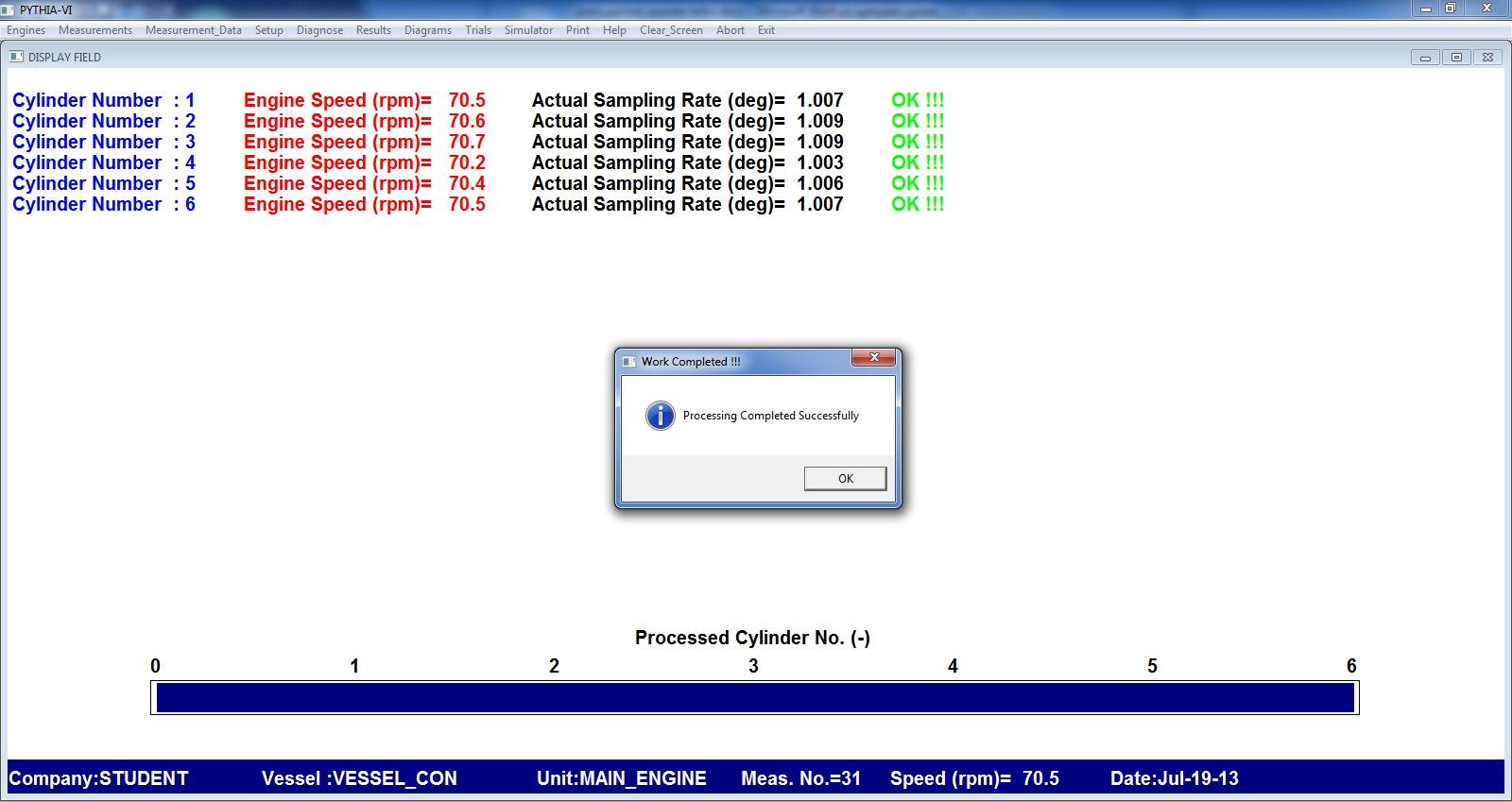
Task: Close the PYTHIA-VI main window
Action: point(1486,9)
